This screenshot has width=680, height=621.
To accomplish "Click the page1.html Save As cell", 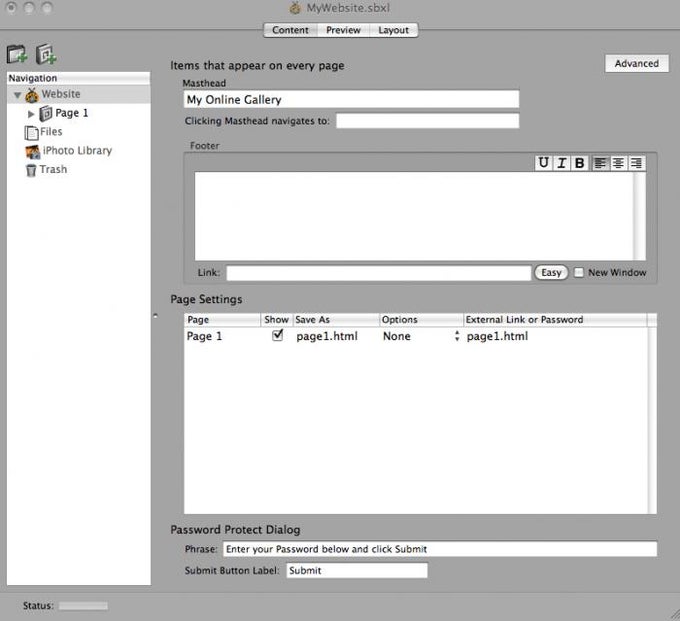I will pos(327,336).
